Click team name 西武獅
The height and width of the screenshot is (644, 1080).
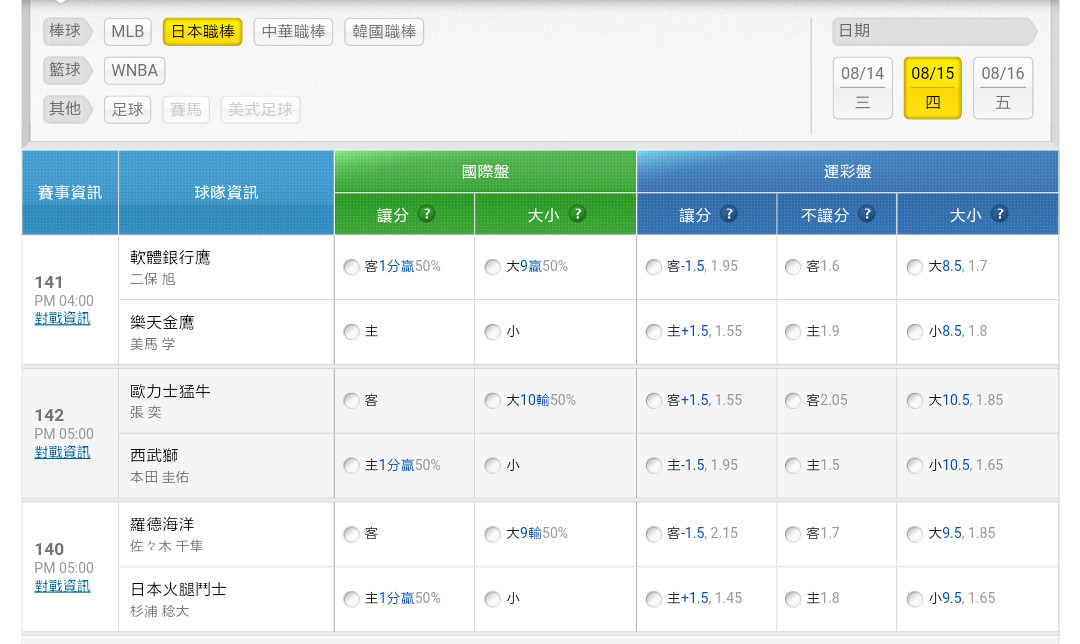pos(154,455)
